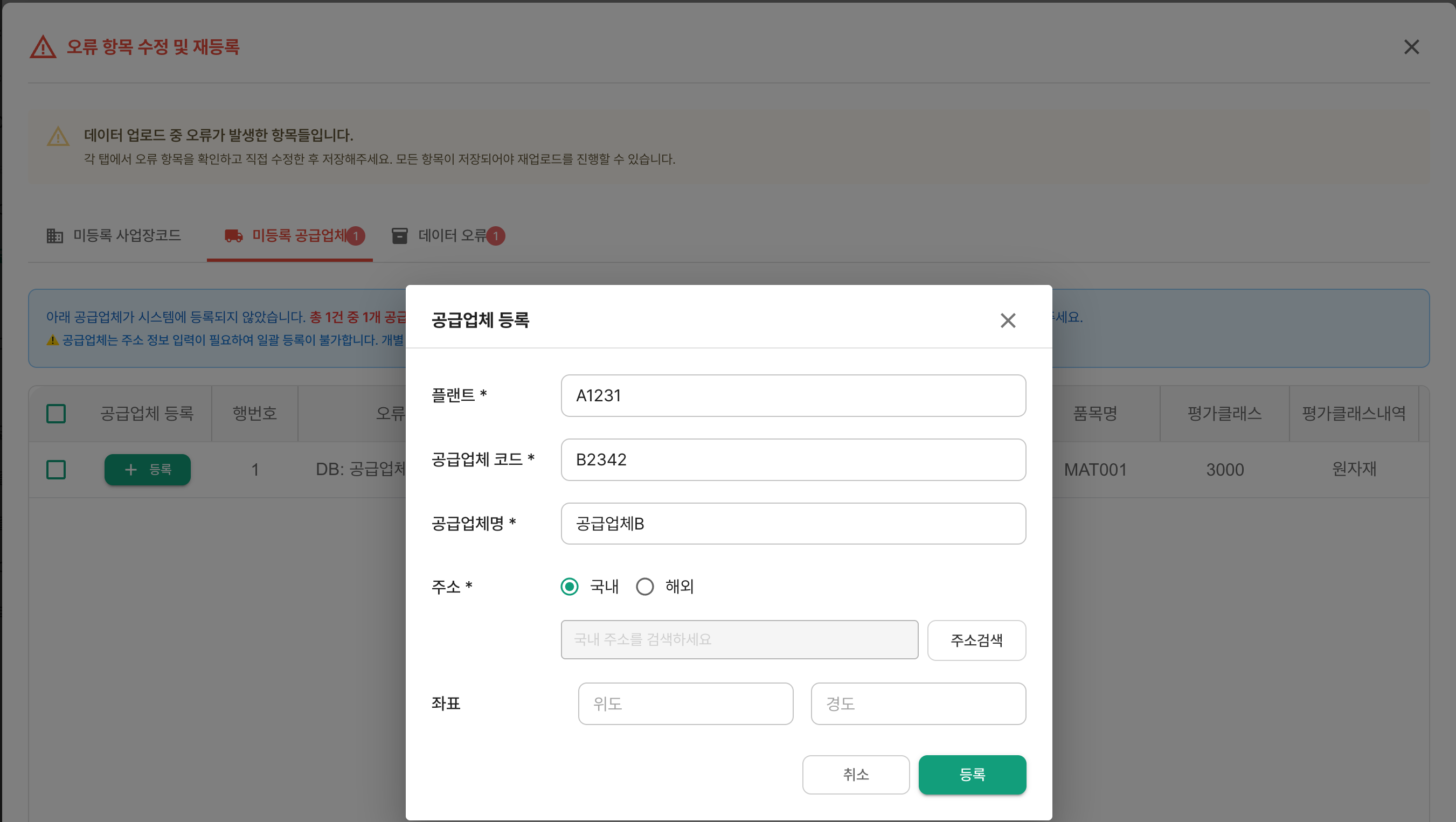Open the 데이터 오류 tab
Image resolution: width=1456 pixels, height=822 pixels.
448,235
